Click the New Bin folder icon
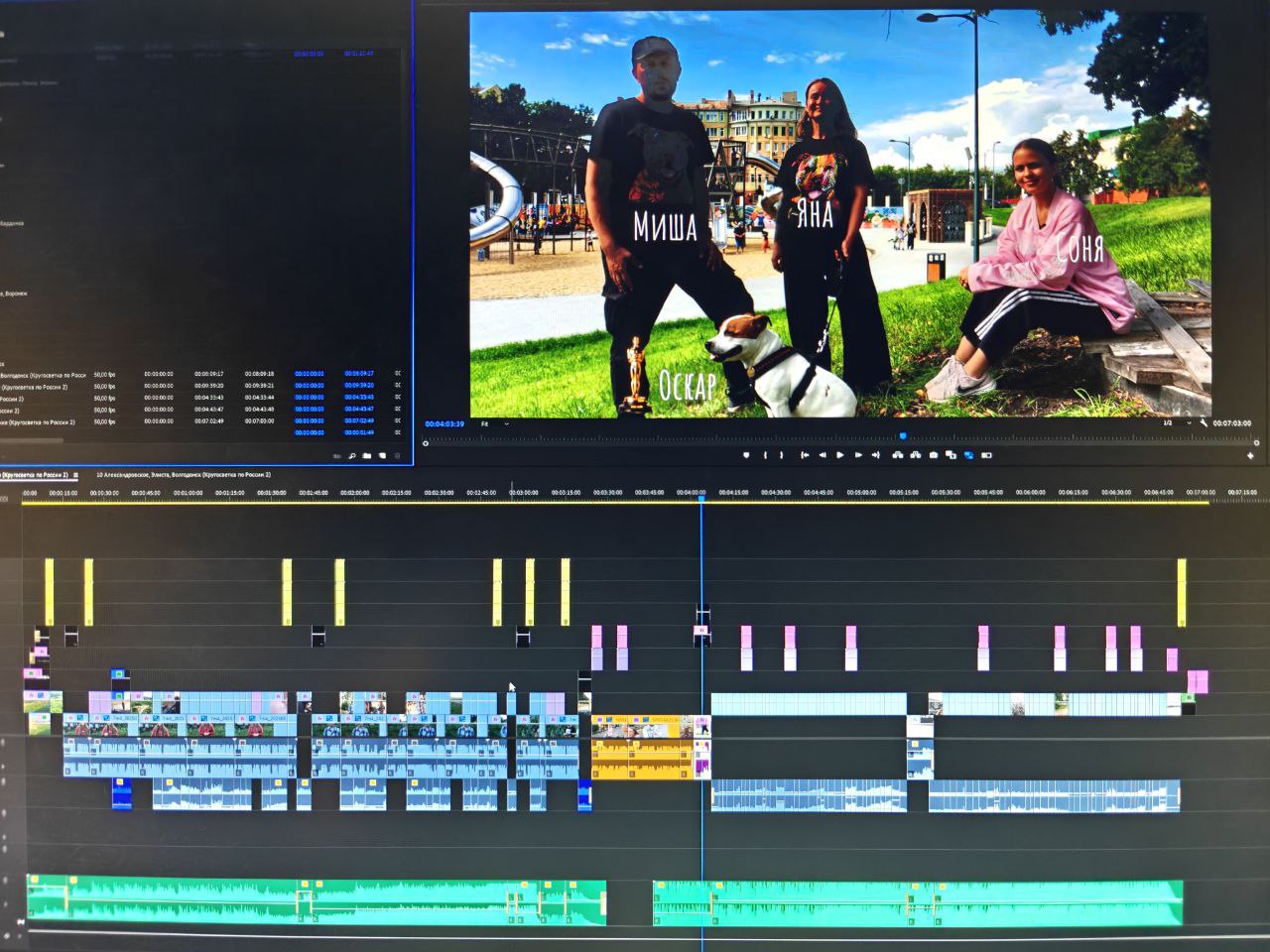The width and height of the screenshot is (1270, 952). coord(366,456)
